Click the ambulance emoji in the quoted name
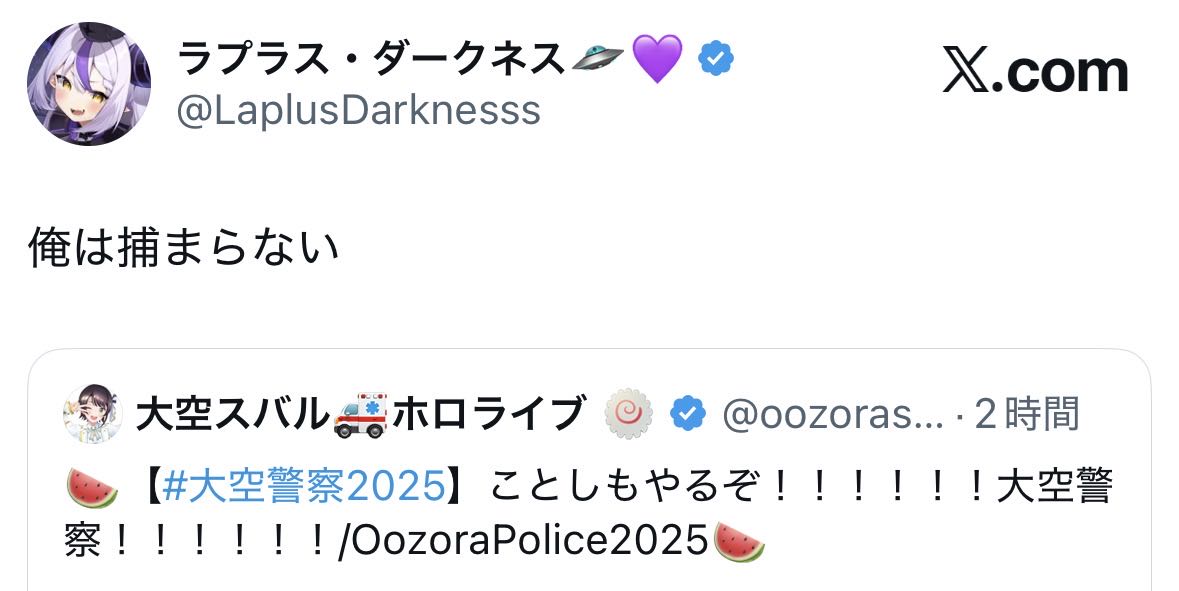1179x591 pixels. pyautogui.click(x=359, y=413)
